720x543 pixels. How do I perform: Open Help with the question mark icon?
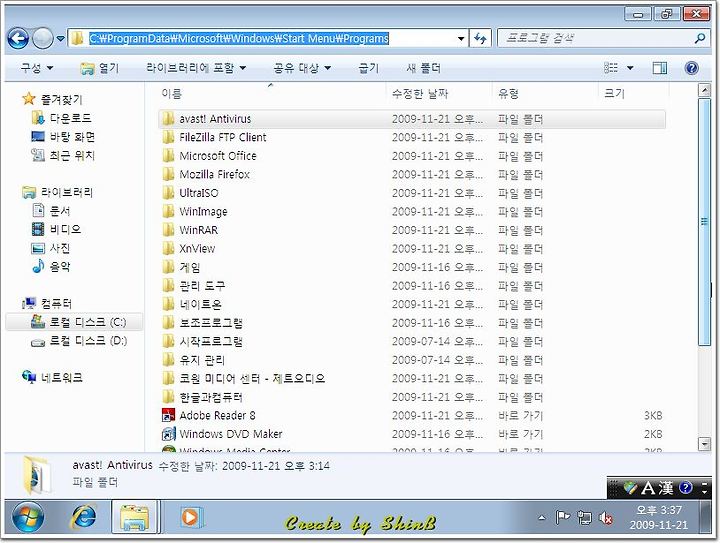pyautogui.click(x=691, y=68)
